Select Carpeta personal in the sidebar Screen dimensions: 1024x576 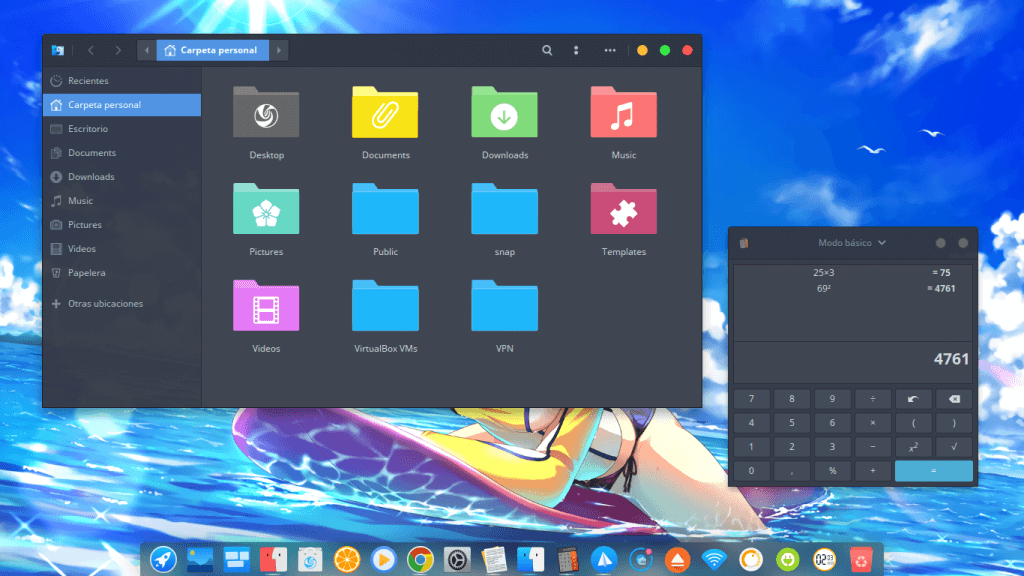[x=121, y=105]
